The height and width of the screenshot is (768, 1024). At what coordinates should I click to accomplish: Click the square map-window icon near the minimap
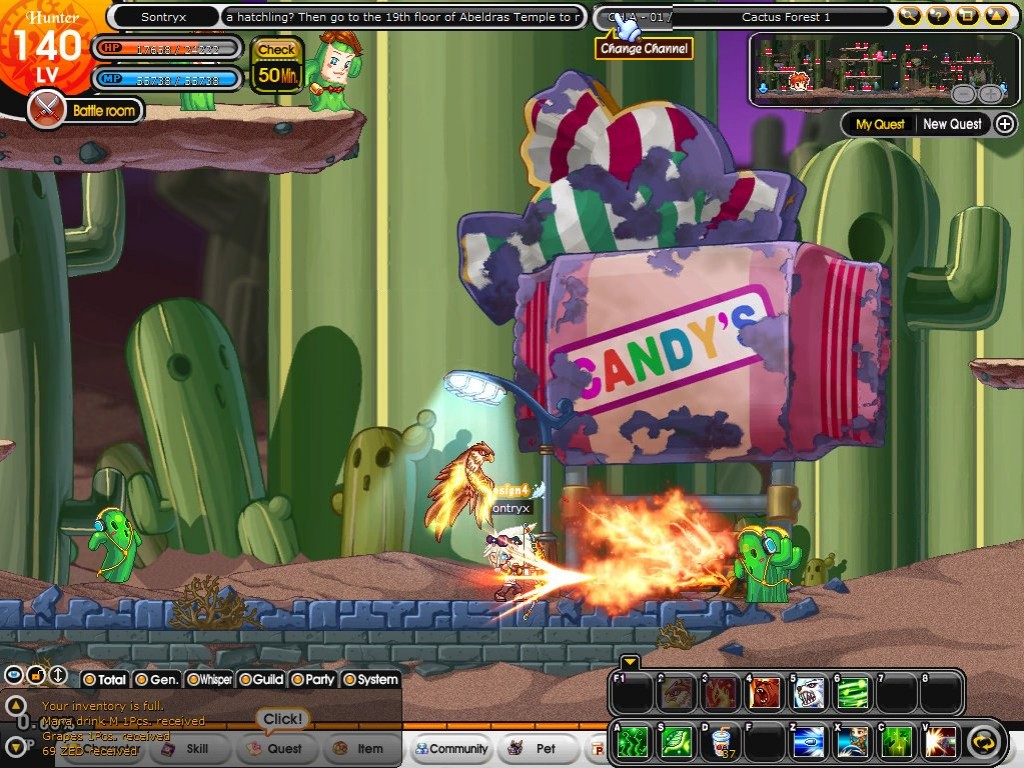[966, 15]
